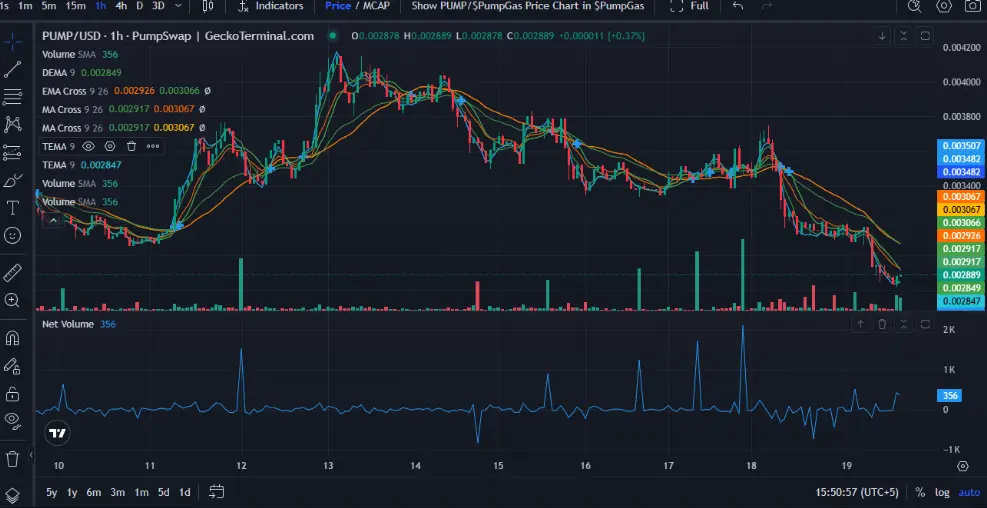Collapse the indicator legend chevron
This screenshot has height=508, width=987.
tap(54, 220)
